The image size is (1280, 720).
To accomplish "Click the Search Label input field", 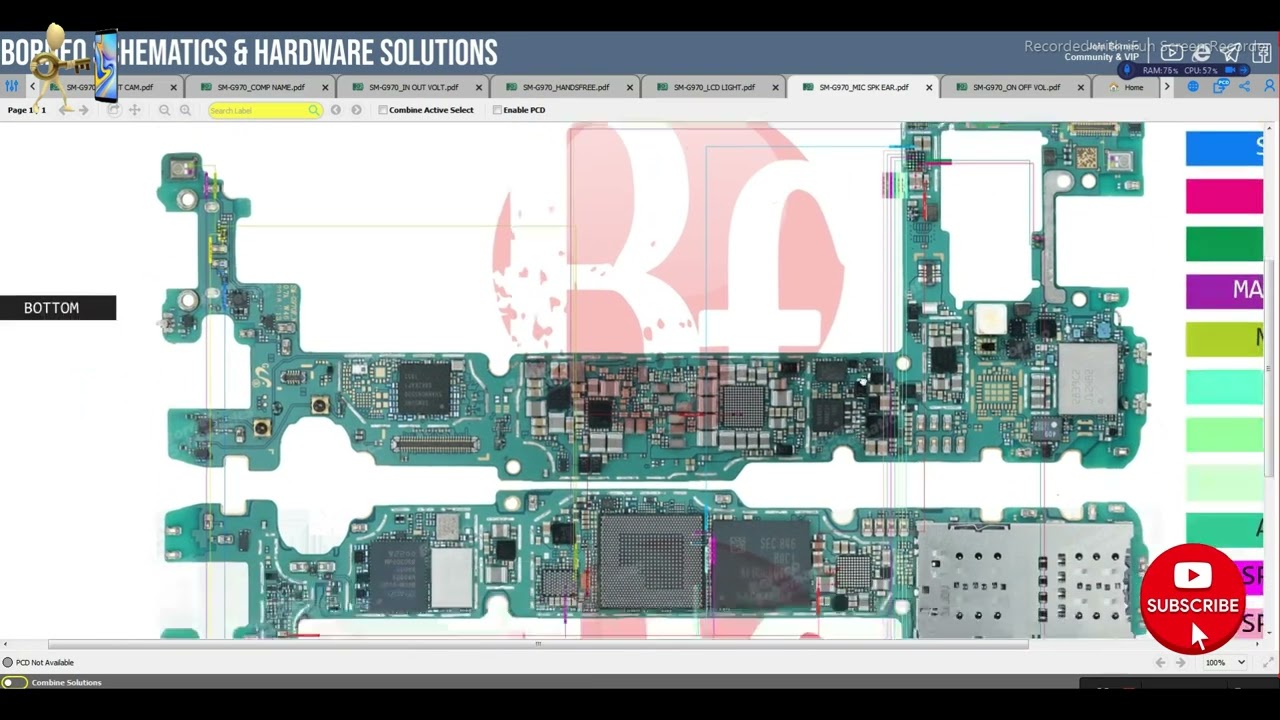I will coord(265,110).
